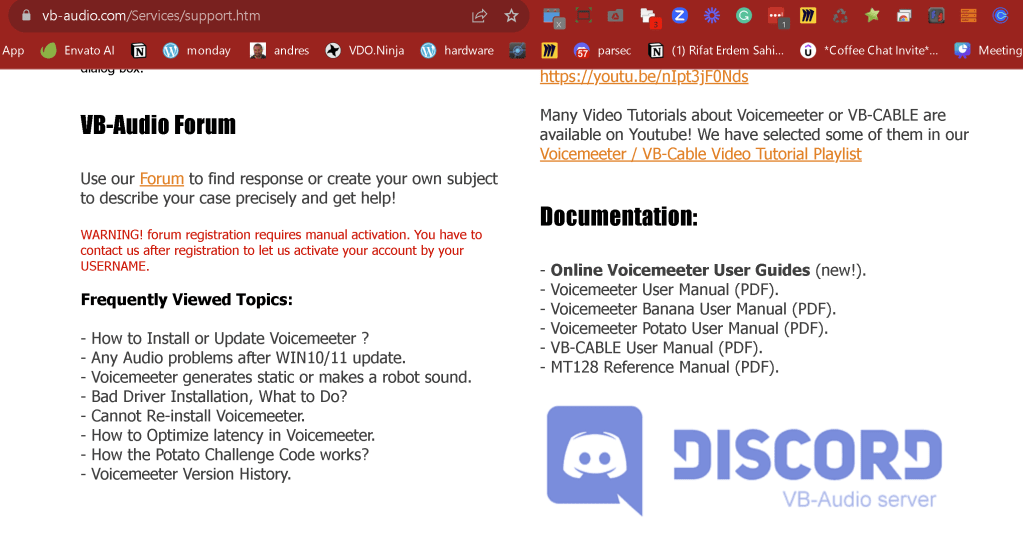
Task: Open topic Bad Driver Installation, What to Do?
Action: (219, 396)
